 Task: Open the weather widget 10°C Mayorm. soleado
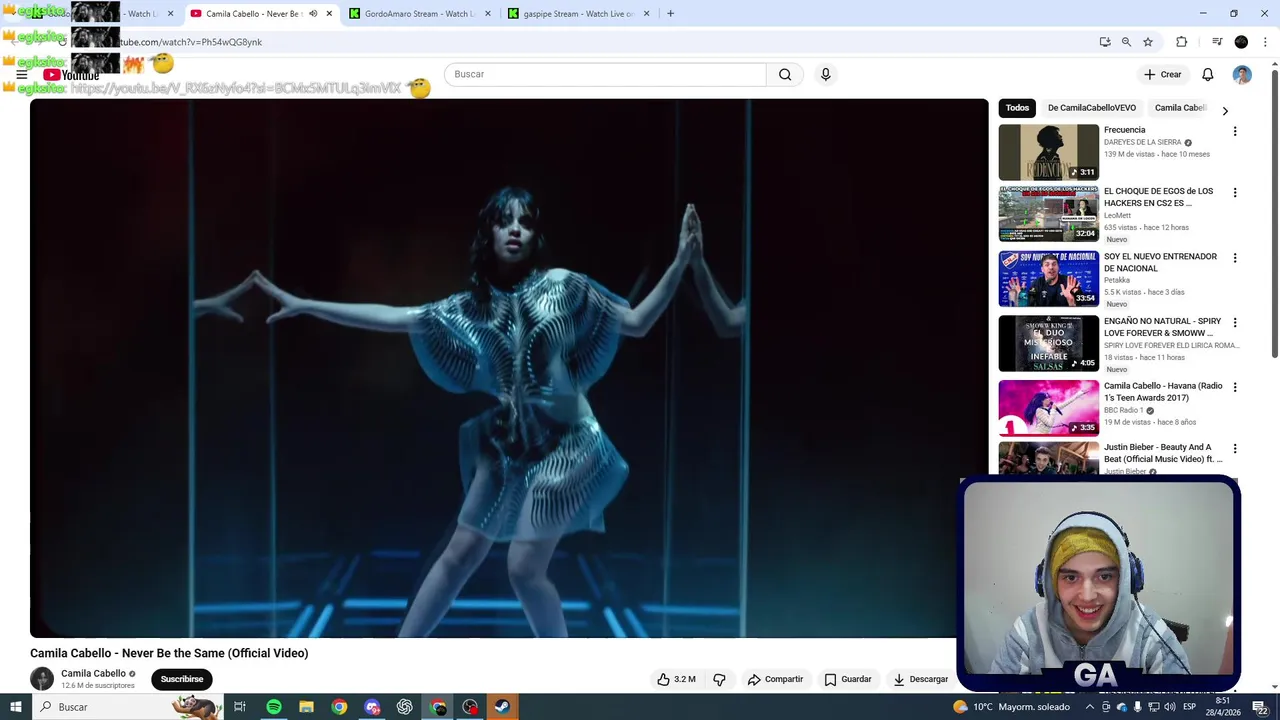pyautogui.click(x=1011, y=707)
